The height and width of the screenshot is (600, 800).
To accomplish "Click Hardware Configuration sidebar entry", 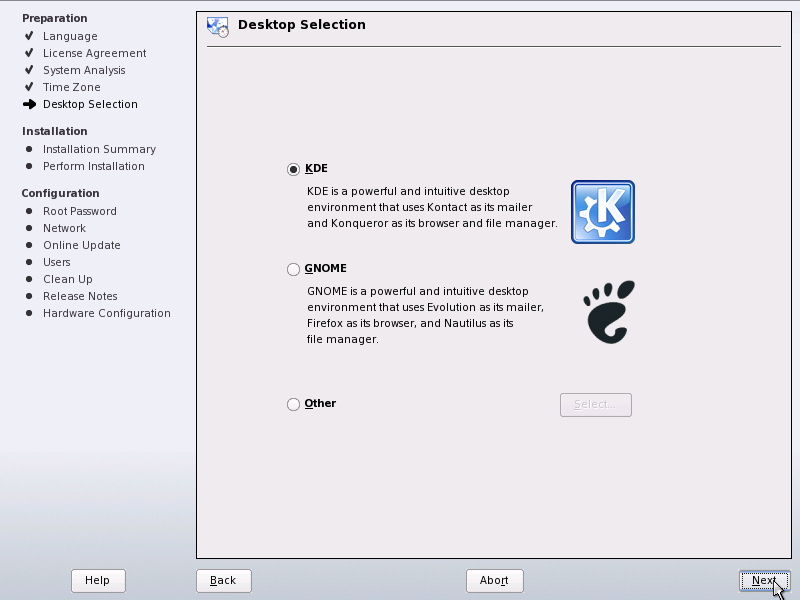I will [x=107, y=313].
